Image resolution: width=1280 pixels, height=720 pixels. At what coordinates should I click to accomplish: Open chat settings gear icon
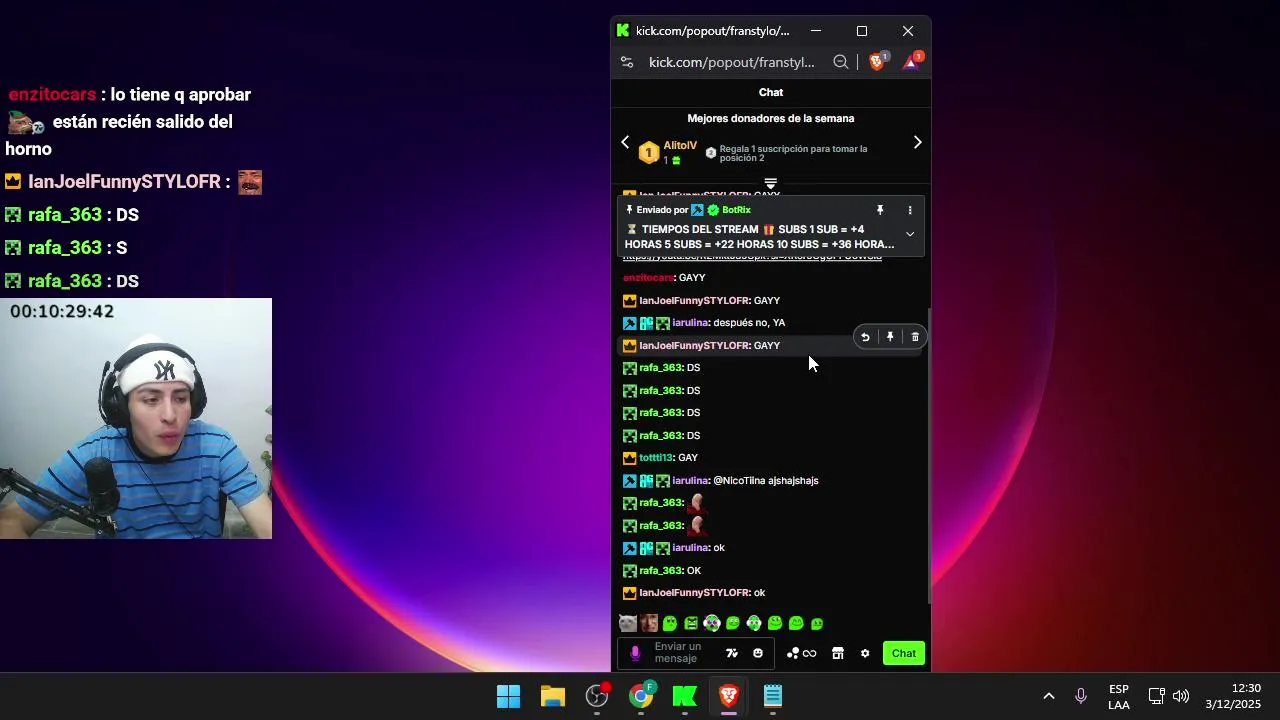pos(865,653)
